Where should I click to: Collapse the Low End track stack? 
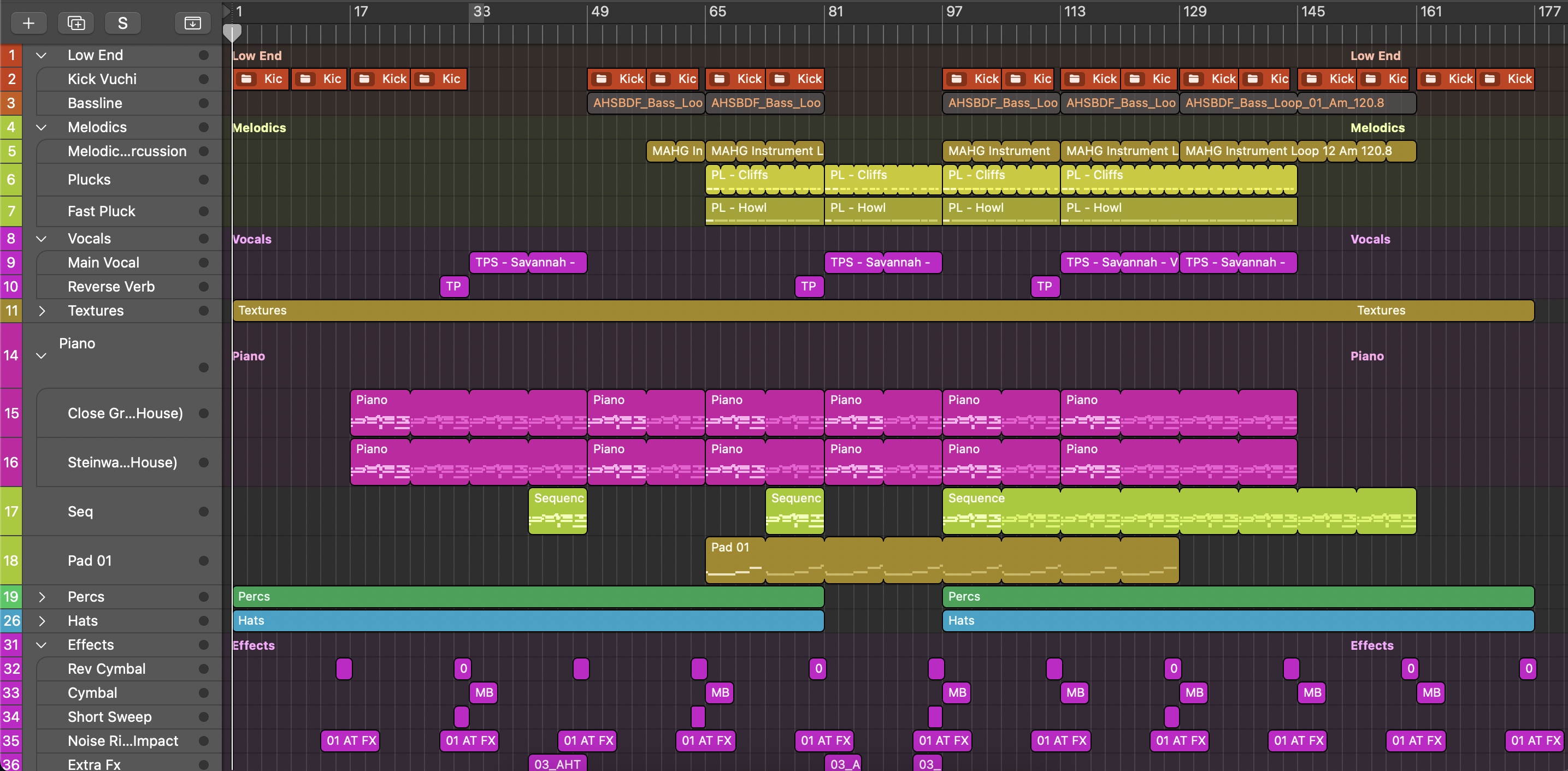tap(42, 55)
